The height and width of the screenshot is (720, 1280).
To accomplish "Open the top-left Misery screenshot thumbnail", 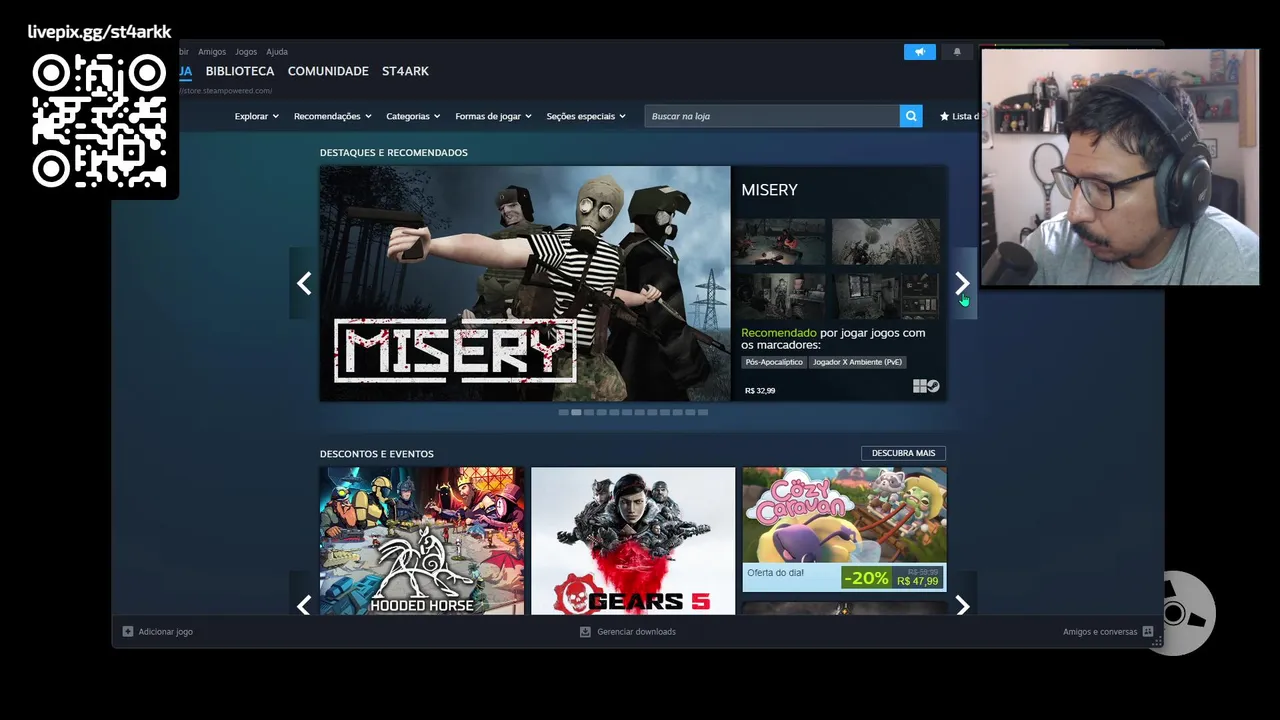I will coord(780,241).
